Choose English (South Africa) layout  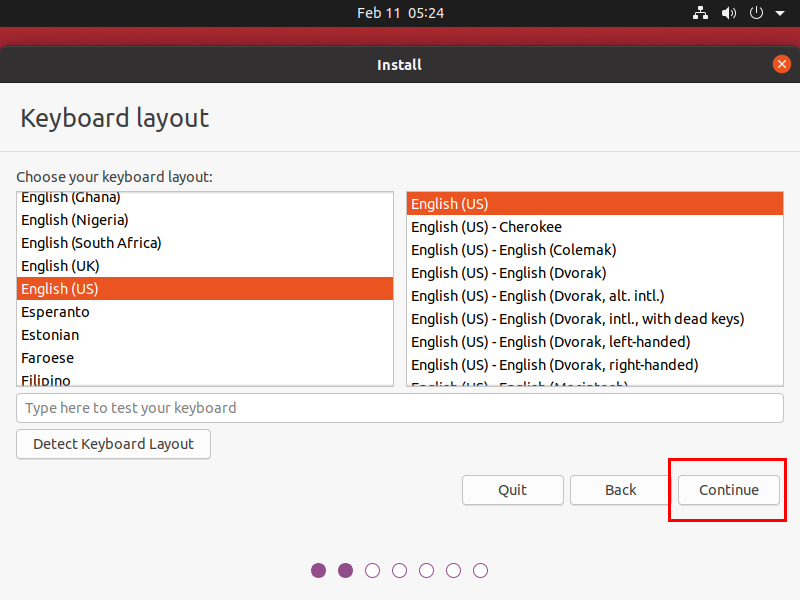point(205,243)
